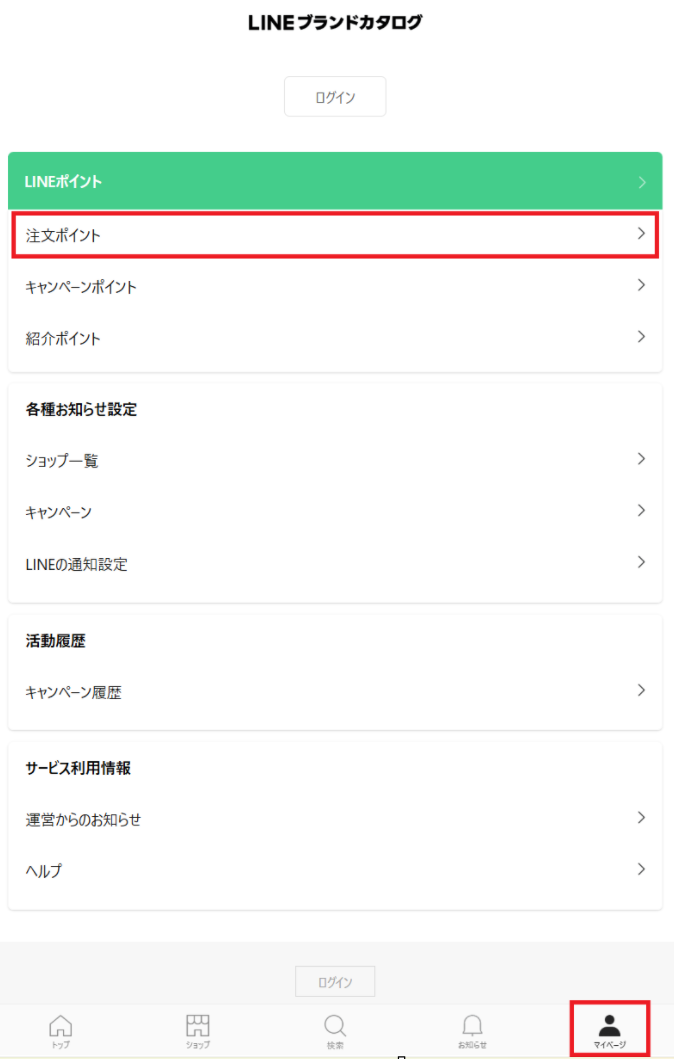The image size is (674, 1059).
Task: Click chevron next to 注文ポイント
Action: pos(641,234)
